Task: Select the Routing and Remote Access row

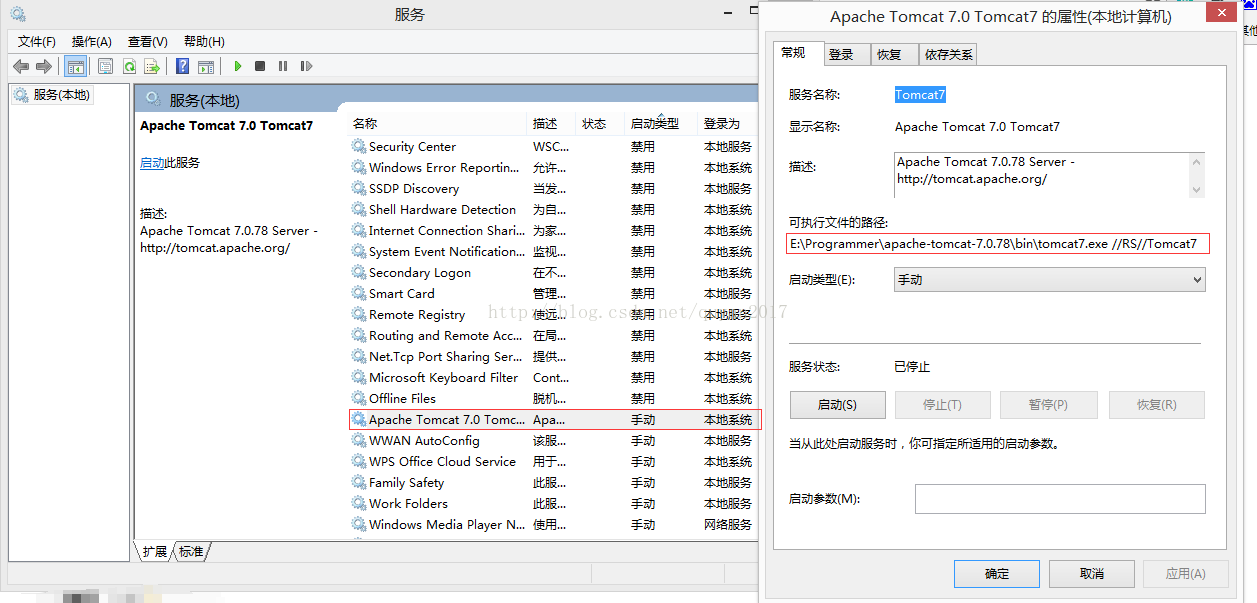Action: pos(555,335)
